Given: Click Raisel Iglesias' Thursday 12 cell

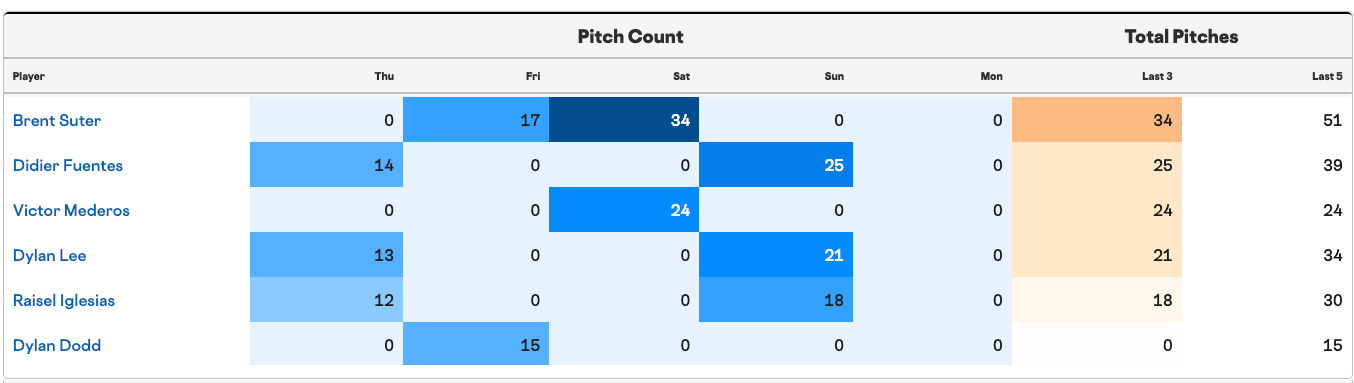Looking at the screenshot, I should (x=326, y=300).
